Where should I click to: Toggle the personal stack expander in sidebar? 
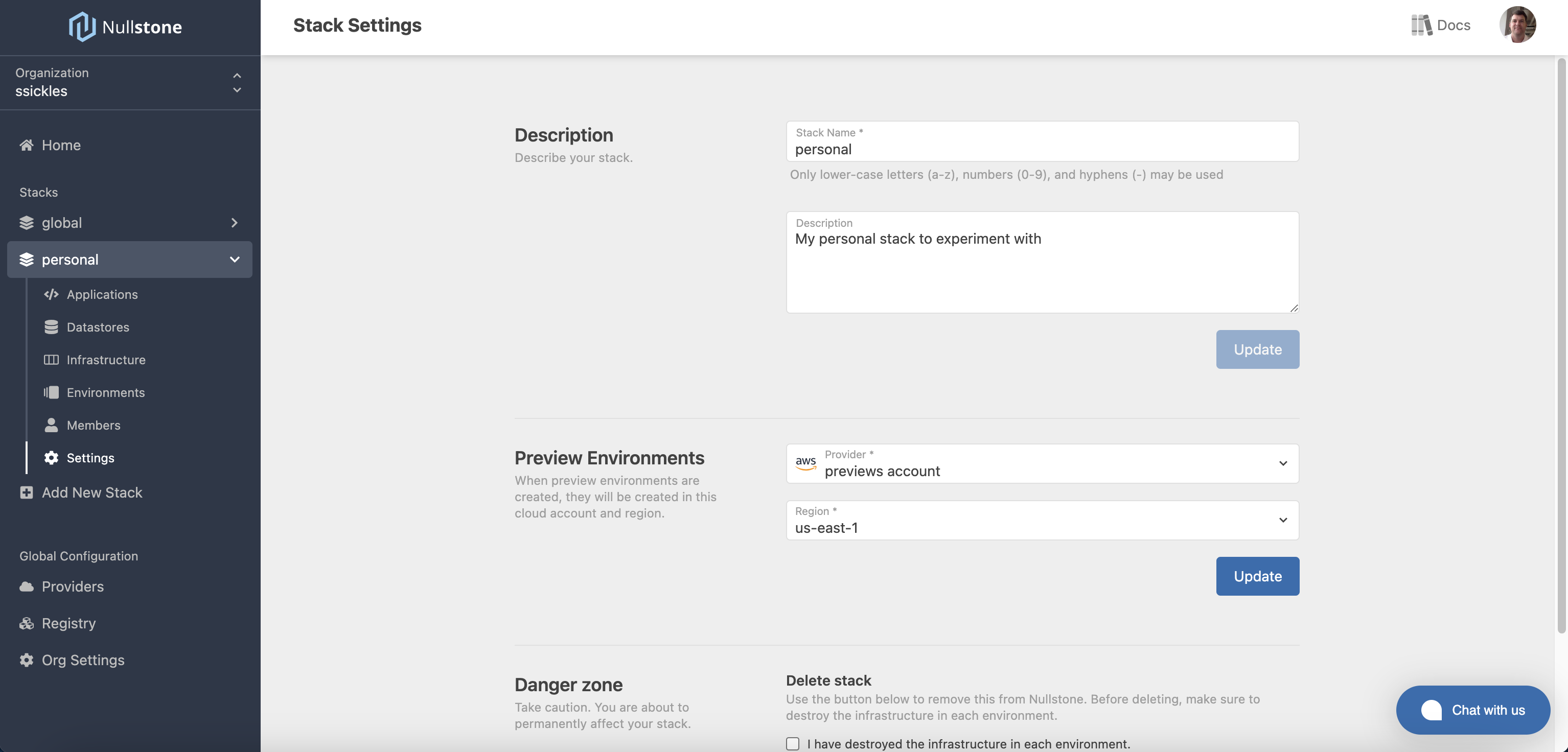click(x=234, y=259)
